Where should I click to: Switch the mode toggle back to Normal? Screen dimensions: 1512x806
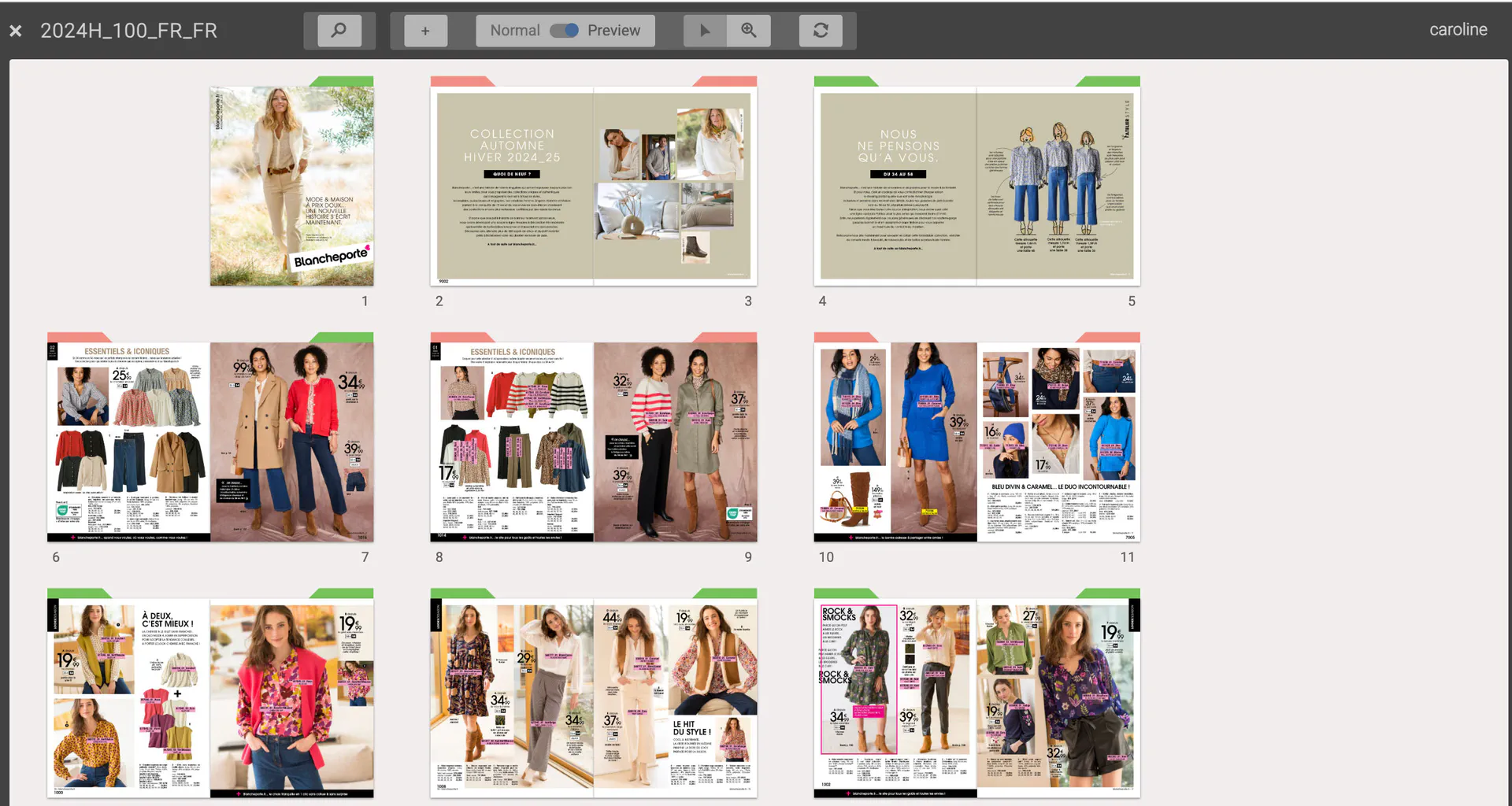click(514, 30)
